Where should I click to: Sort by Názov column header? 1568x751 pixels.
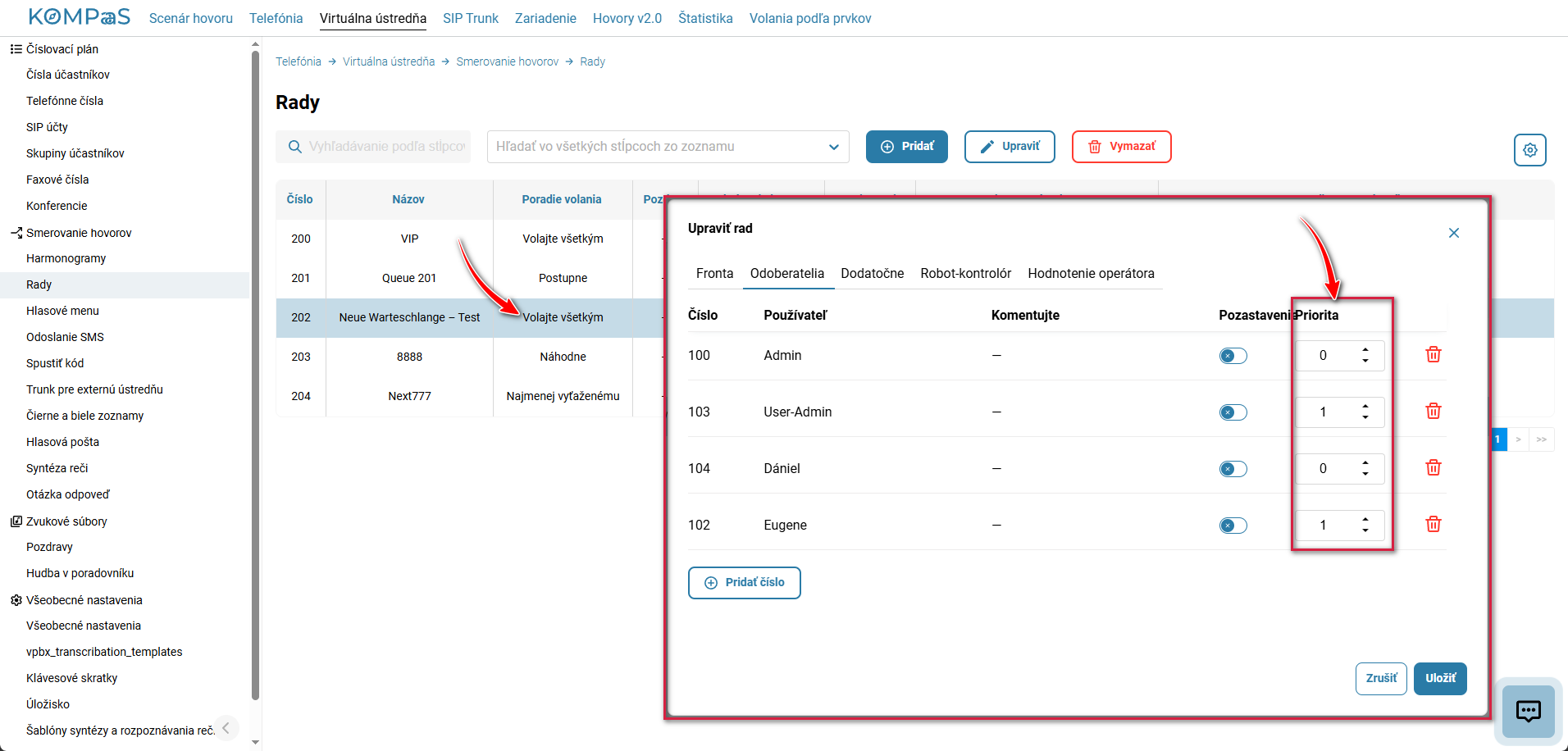(x=408, y=199)
